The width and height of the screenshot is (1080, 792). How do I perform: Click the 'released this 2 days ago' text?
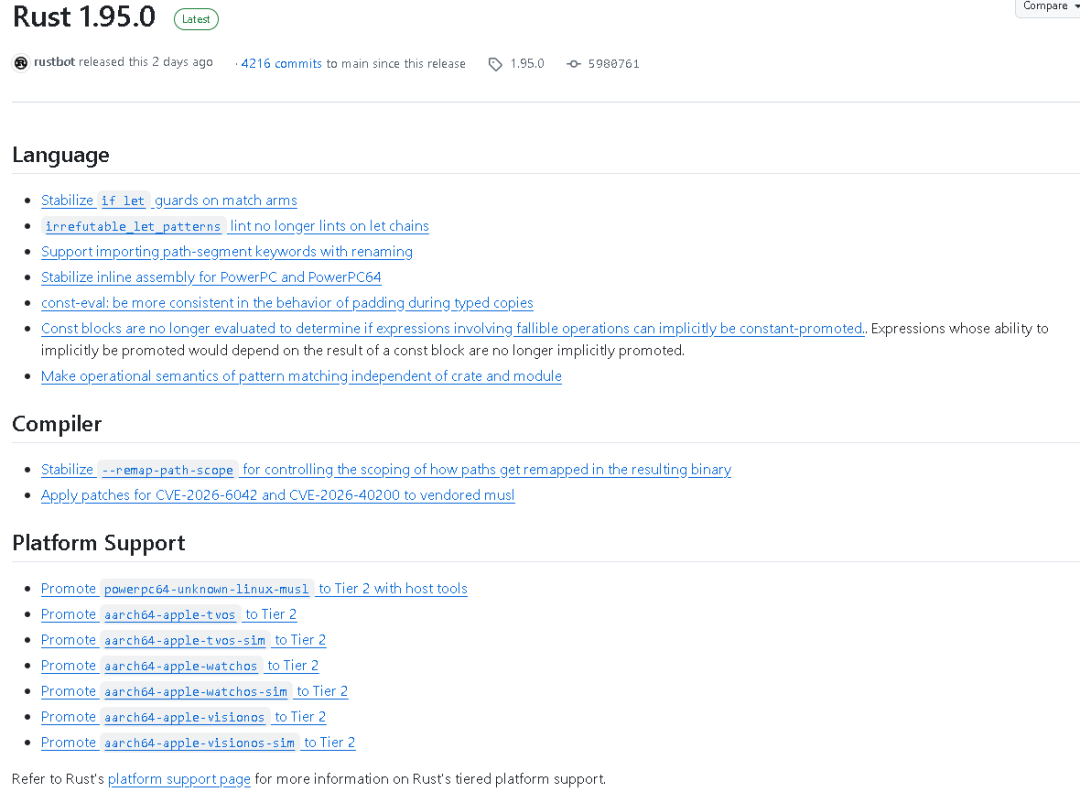point(145,62)
